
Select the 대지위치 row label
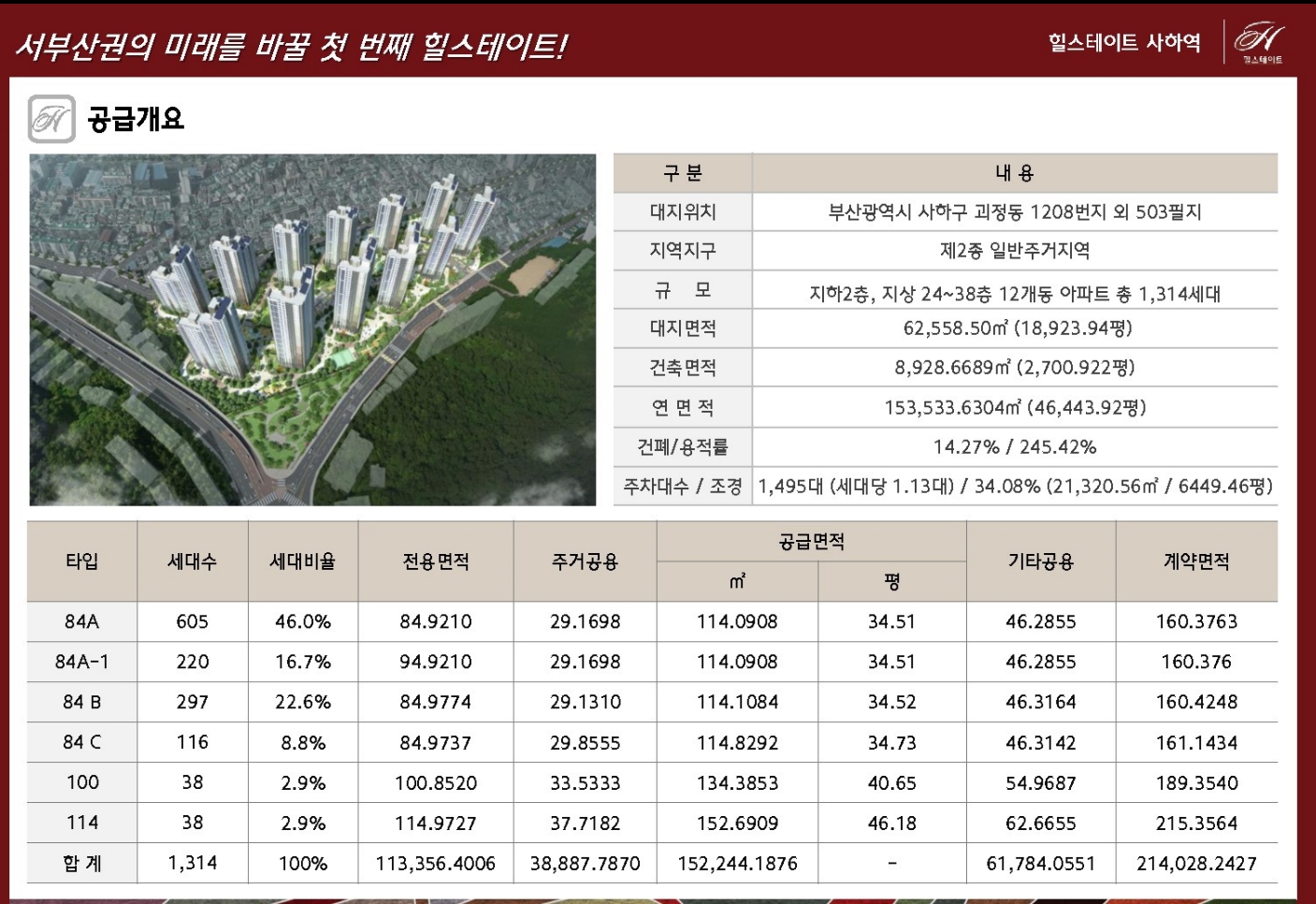683,212
